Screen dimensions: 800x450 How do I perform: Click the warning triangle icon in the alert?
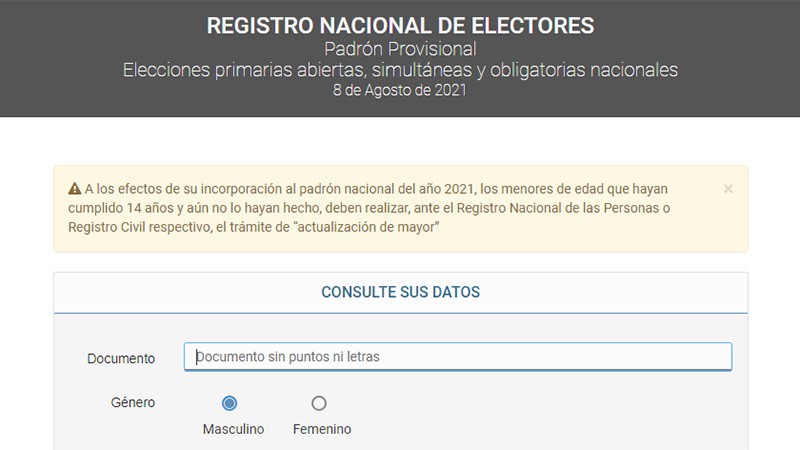(74, 189)
